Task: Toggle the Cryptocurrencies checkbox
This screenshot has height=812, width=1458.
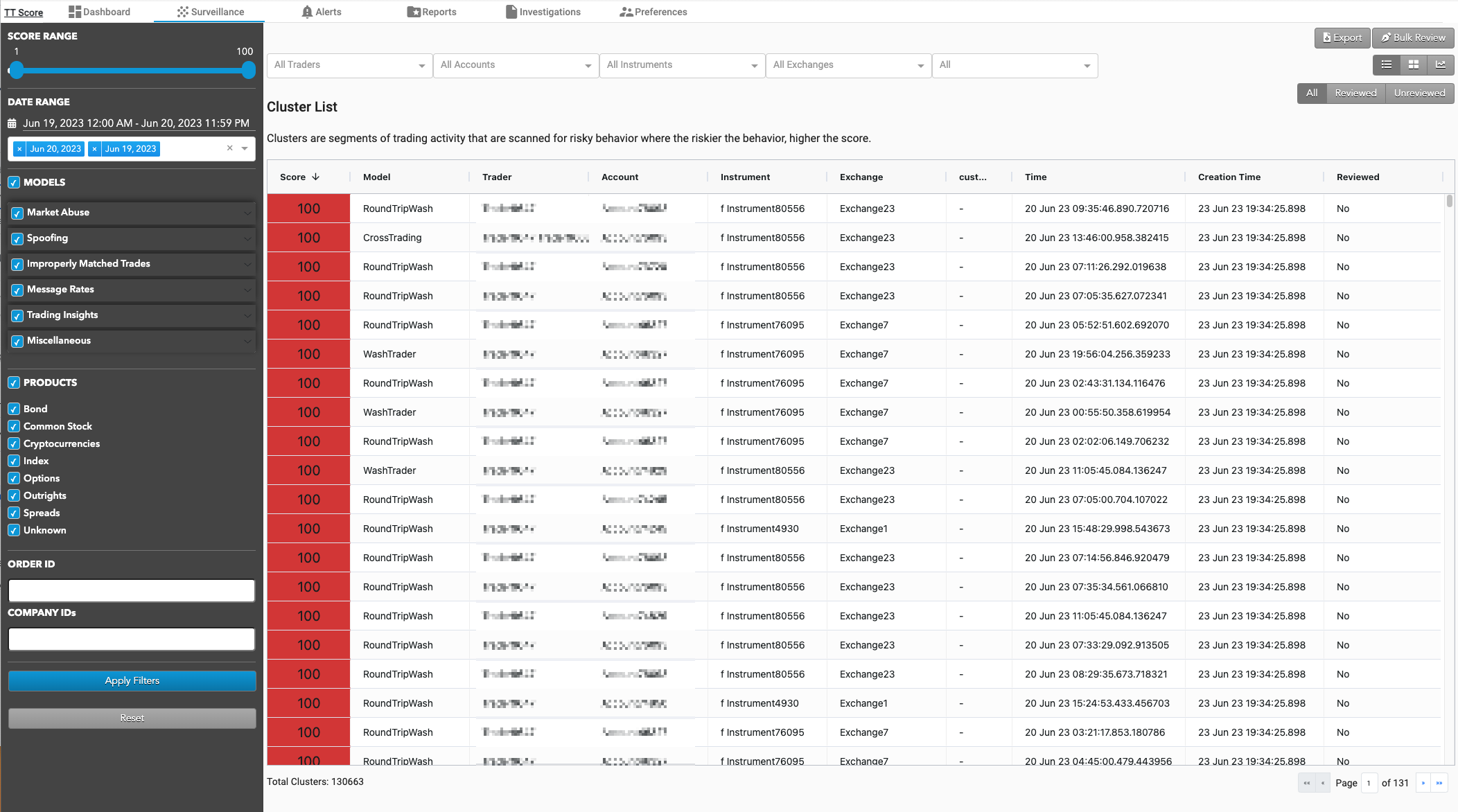Action: 14,443
